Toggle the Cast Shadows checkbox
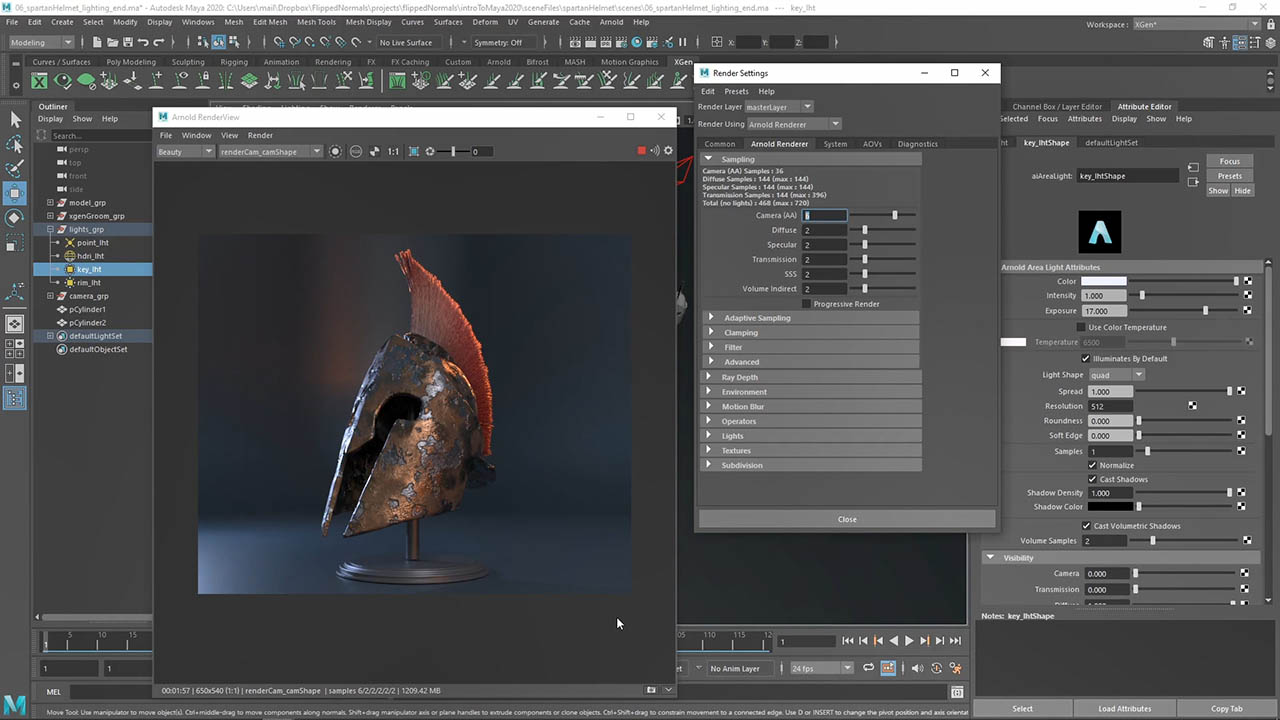Screen dimensions: 1280x720 pyautogui.click(x=1093, y=479)
